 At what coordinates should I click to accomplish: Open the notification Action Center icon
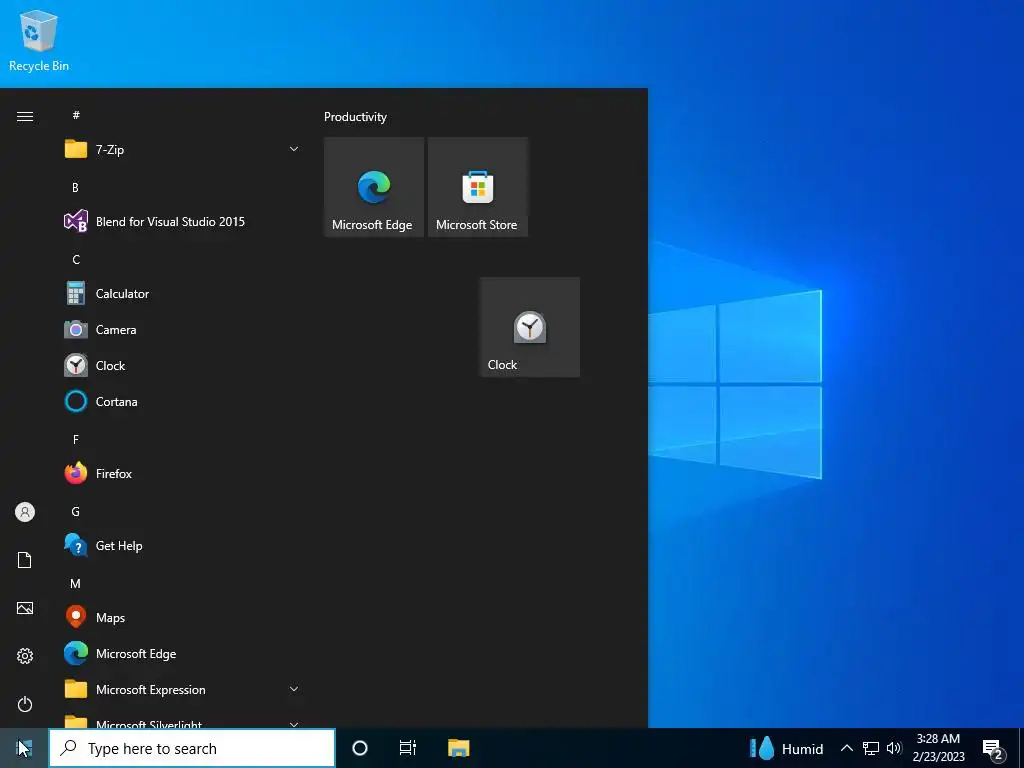tap(993, 750)
